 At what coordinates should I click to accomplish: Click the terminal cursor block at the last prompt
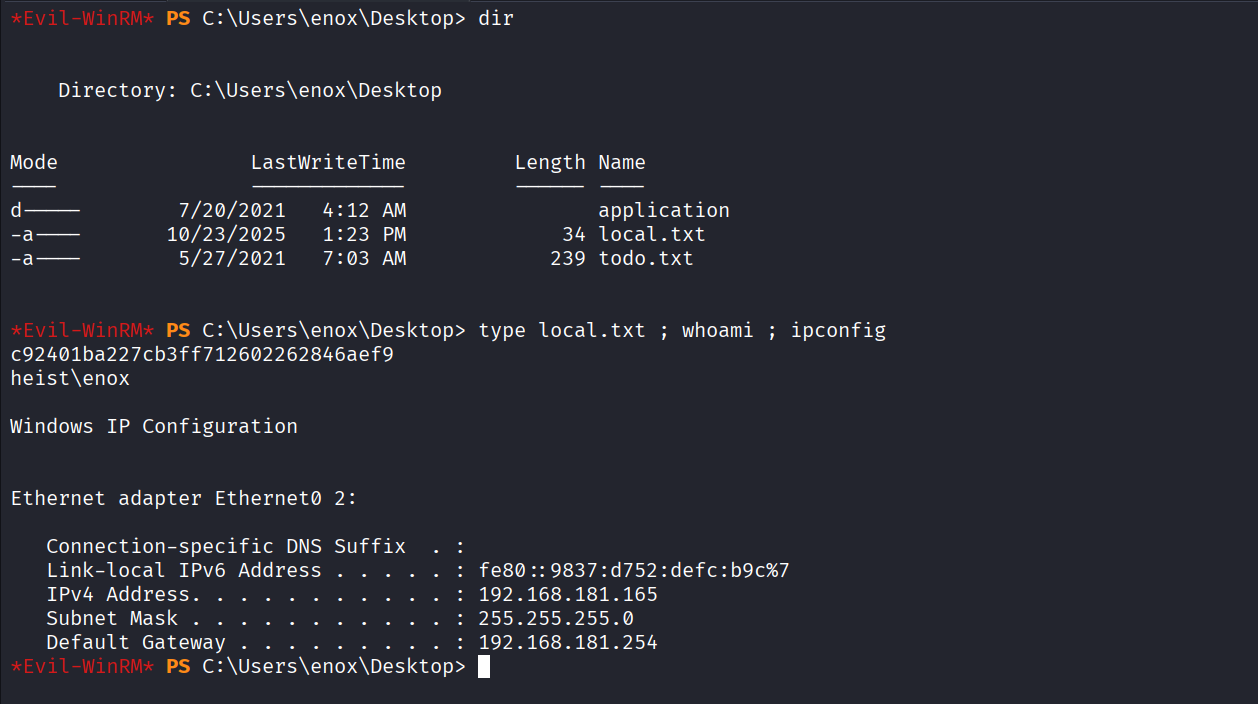click(484, 667)
